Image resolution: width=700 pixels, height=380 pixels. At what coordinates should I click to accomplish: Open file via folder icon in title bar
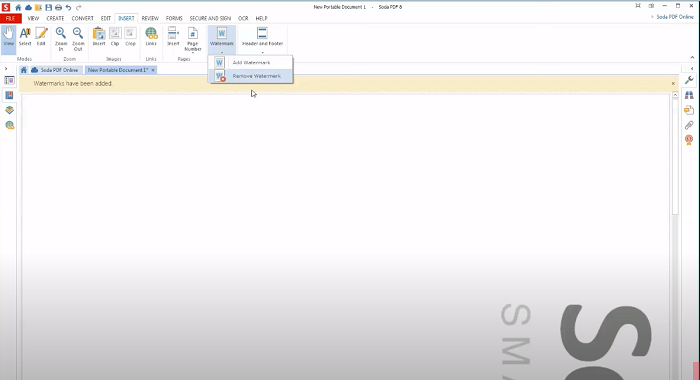point(38,7)
